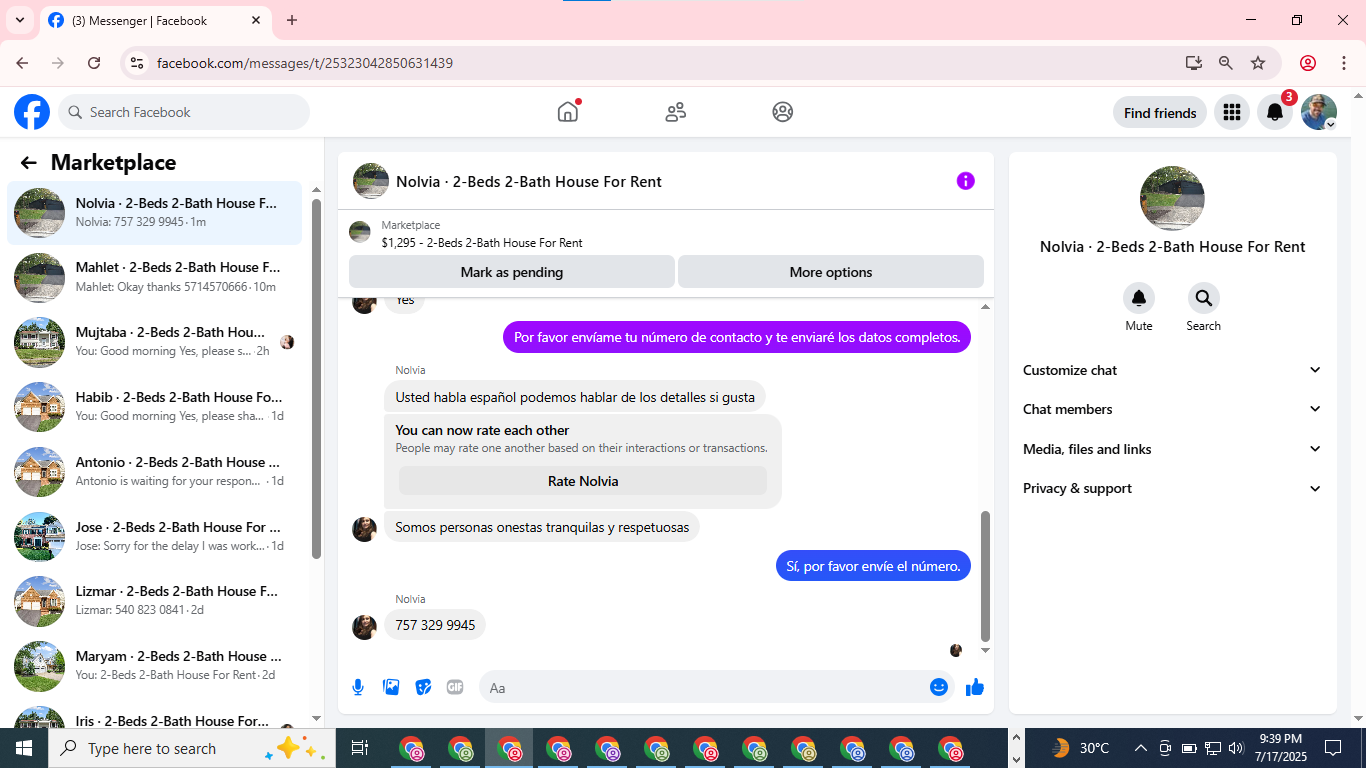This screenshot has width=1366, height=768.
Task: Expand Media, files and links section
Action: coord(1172,449)
